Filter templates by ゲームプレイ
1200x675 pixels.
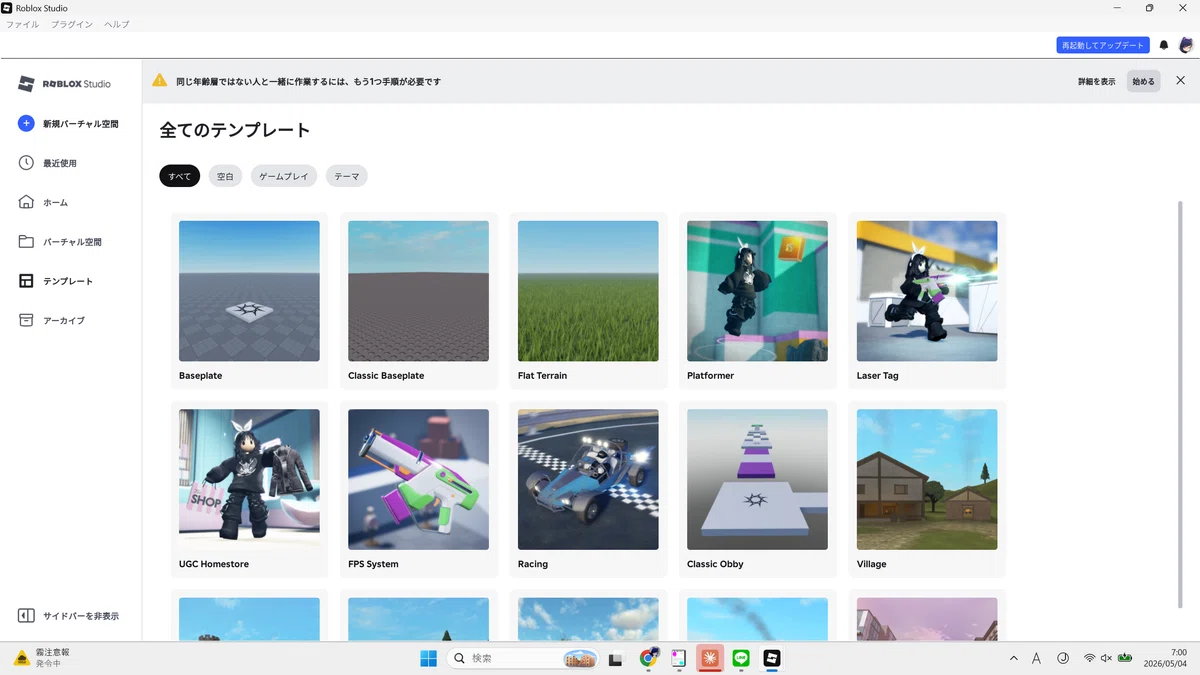tap(284, 176)
